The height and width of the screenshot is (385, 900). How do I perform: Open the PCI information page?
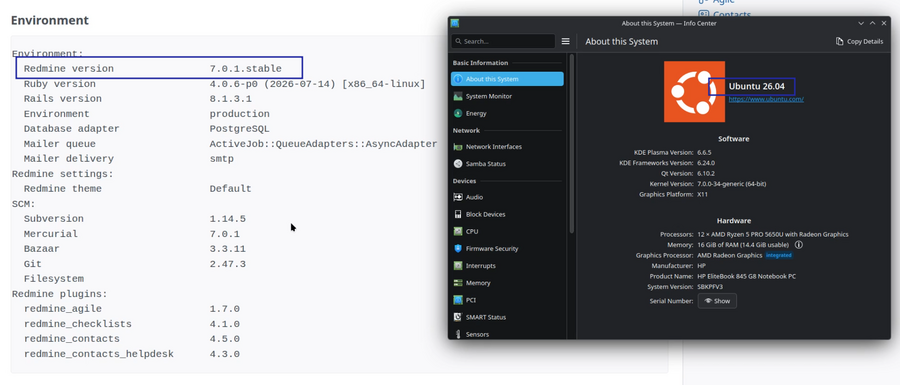click(507, 300)
